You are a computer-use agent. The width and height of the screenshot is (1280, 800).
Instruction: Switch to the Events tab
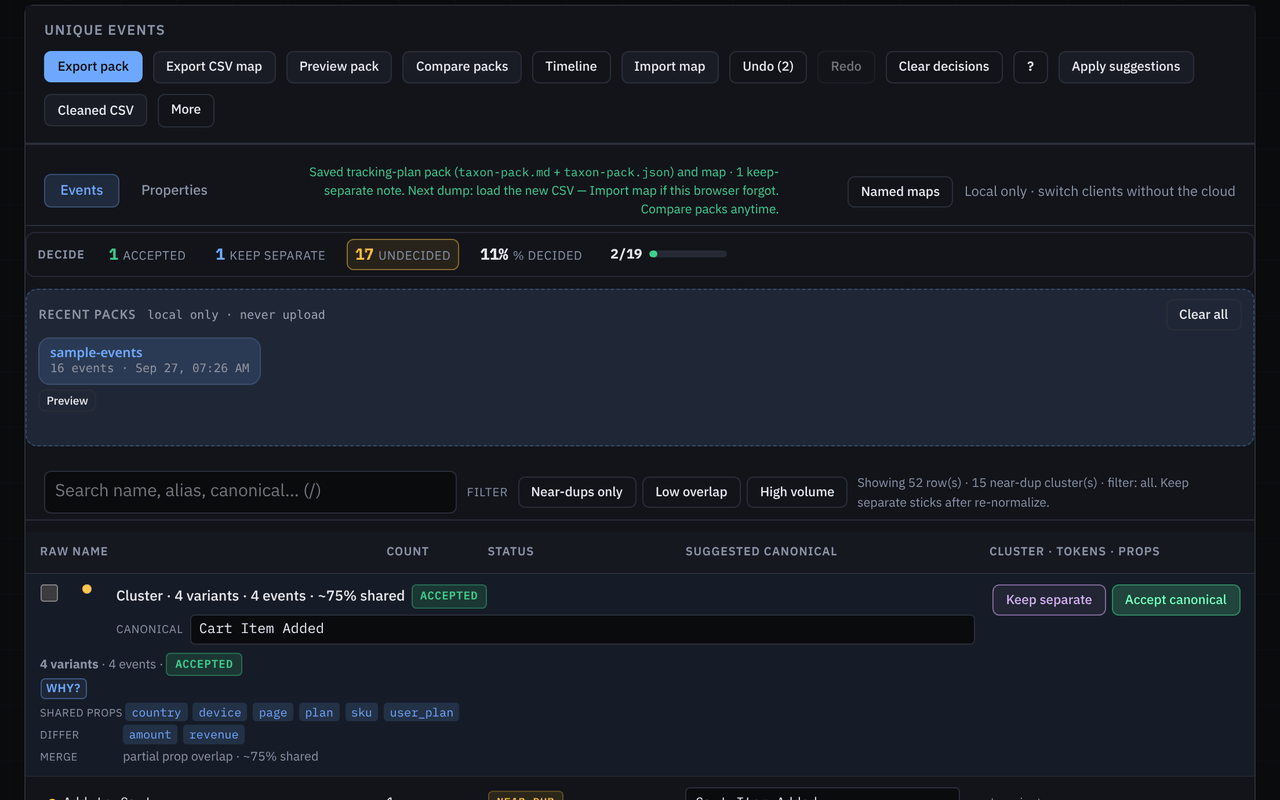coord(82,191)
